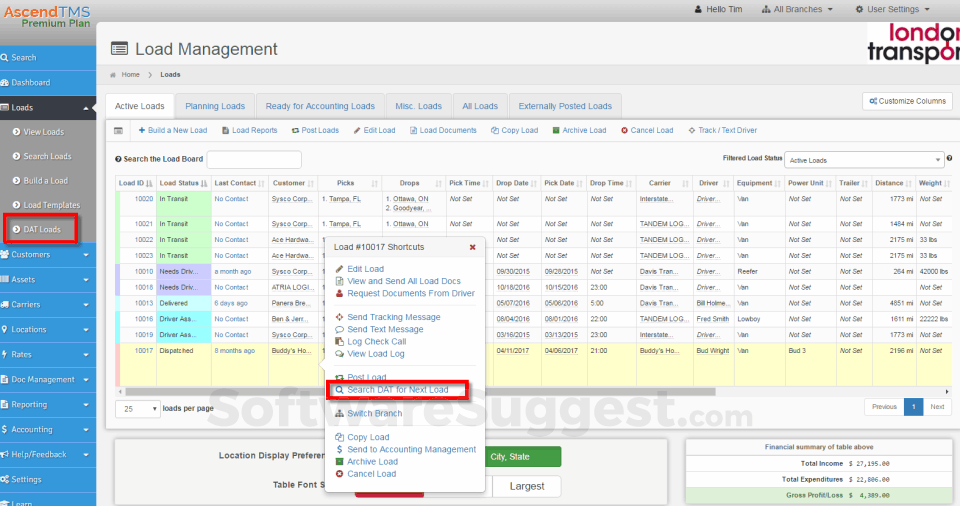The height and width of the screenshot is (506, 960).
Task: Choose the Largest table font size
Action: click(527, 486)
